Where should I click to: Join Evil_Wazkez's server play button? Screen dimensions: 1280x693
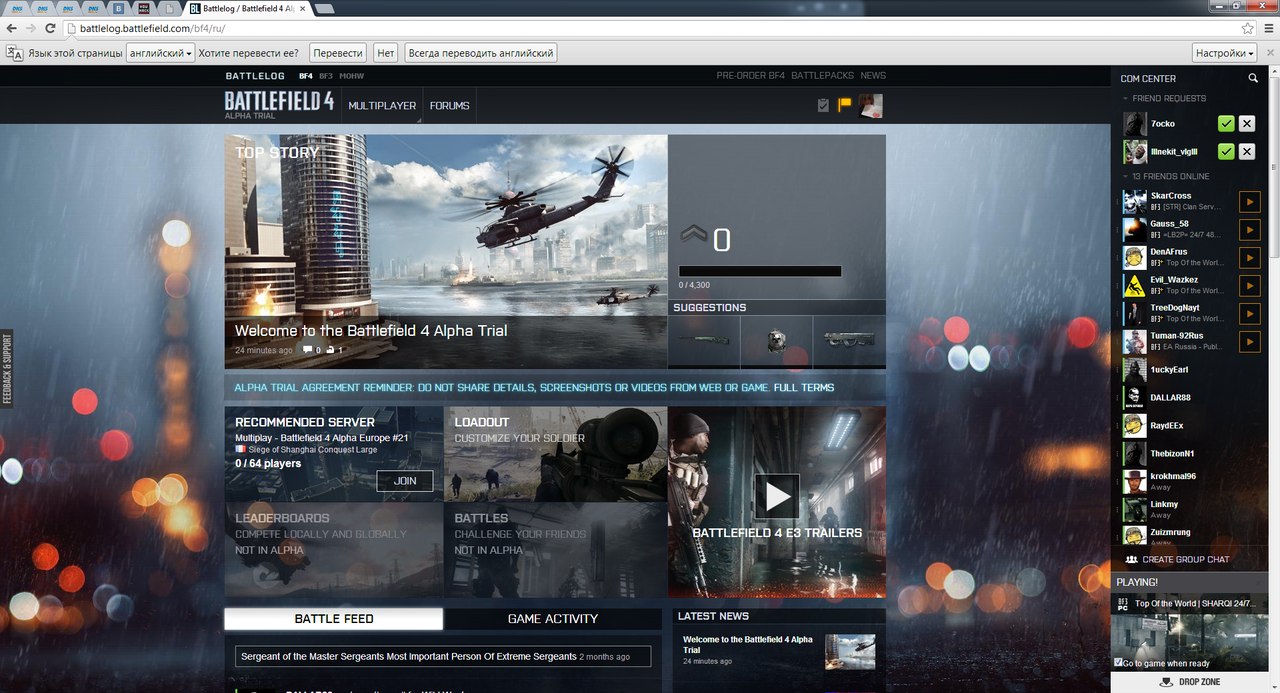(x=1249, y=286)
